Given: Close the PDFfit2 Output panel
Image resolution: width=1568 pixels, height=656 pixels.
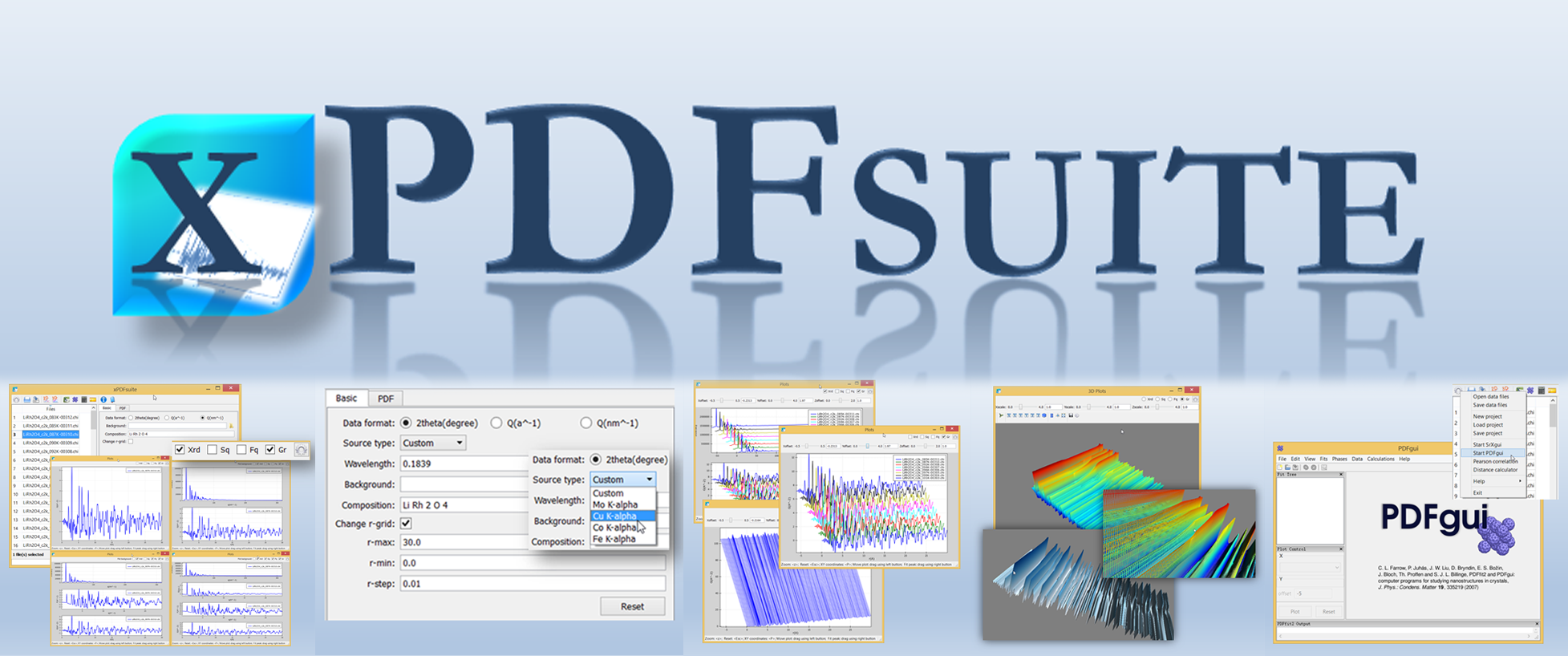Looking at the screenshot, I should click(1537, 624).
